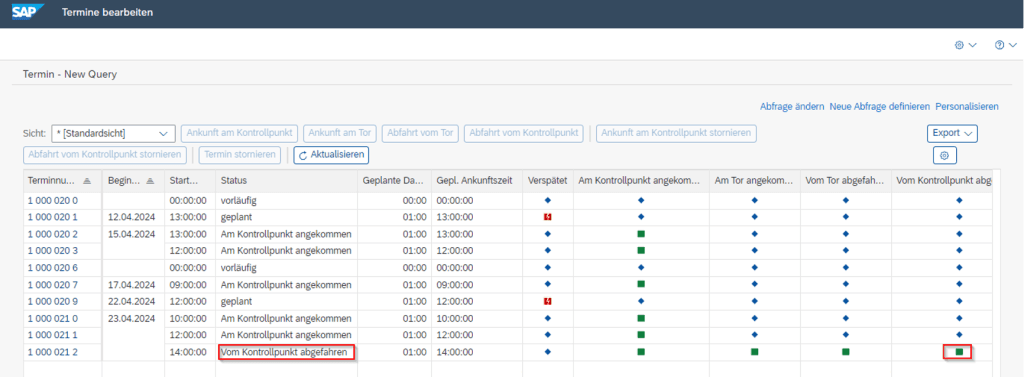Click green checkpoint-arrival square for 1 000 020 2
Image resolution: width=1024 pixels, height=377 pixels.
[x=641, y=233]
